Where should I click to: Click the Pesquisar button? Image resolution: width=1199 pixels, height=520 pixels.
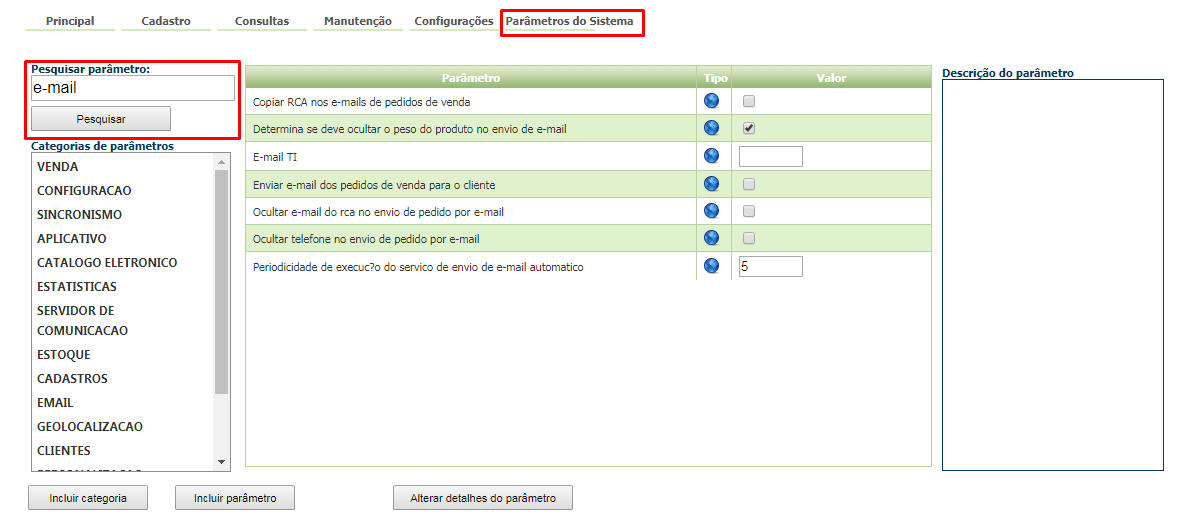(x=101, y=119)
